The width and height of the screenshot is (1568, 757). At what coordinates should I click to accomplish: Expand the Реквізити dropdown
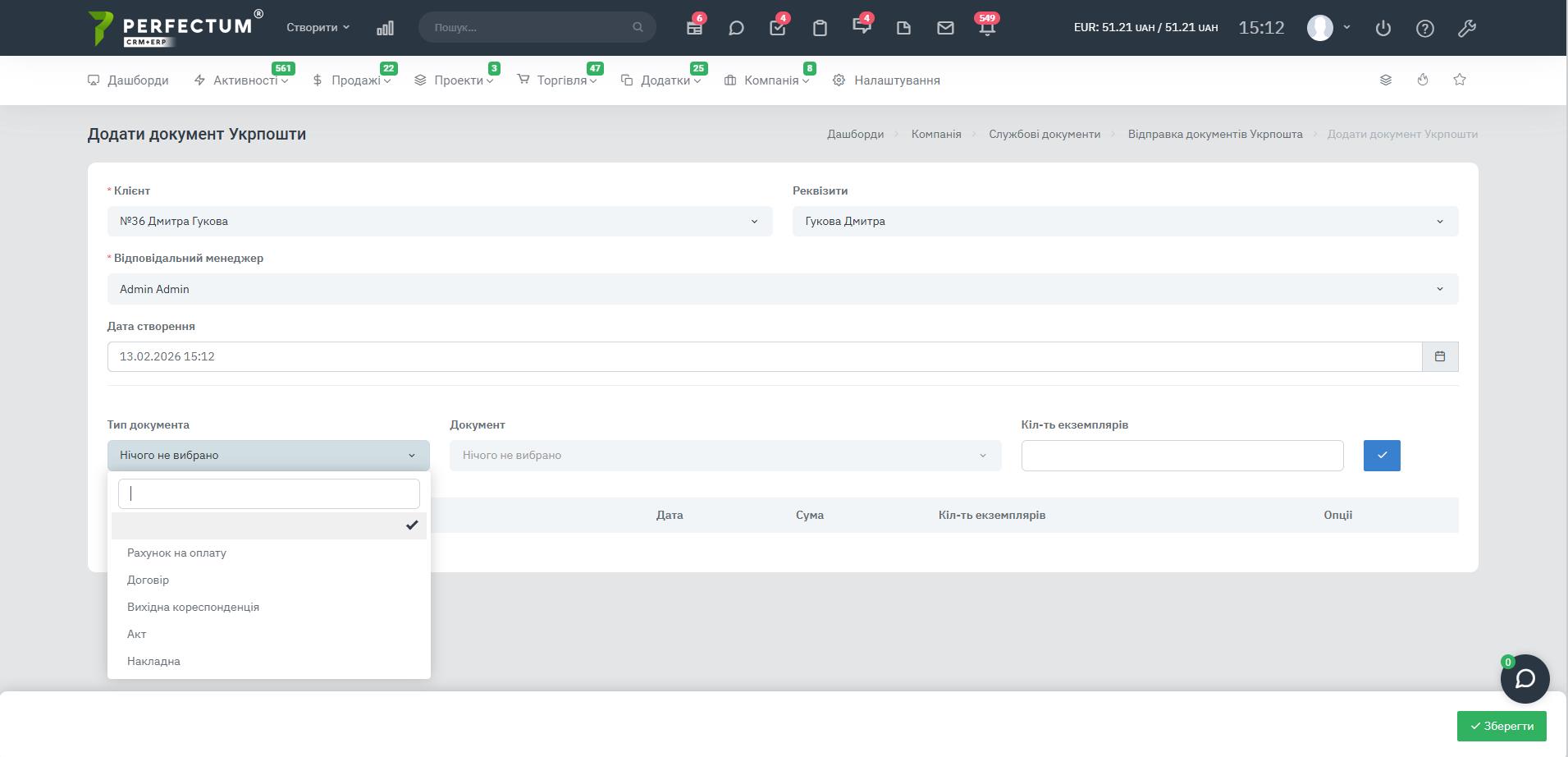coord(1125,222)
